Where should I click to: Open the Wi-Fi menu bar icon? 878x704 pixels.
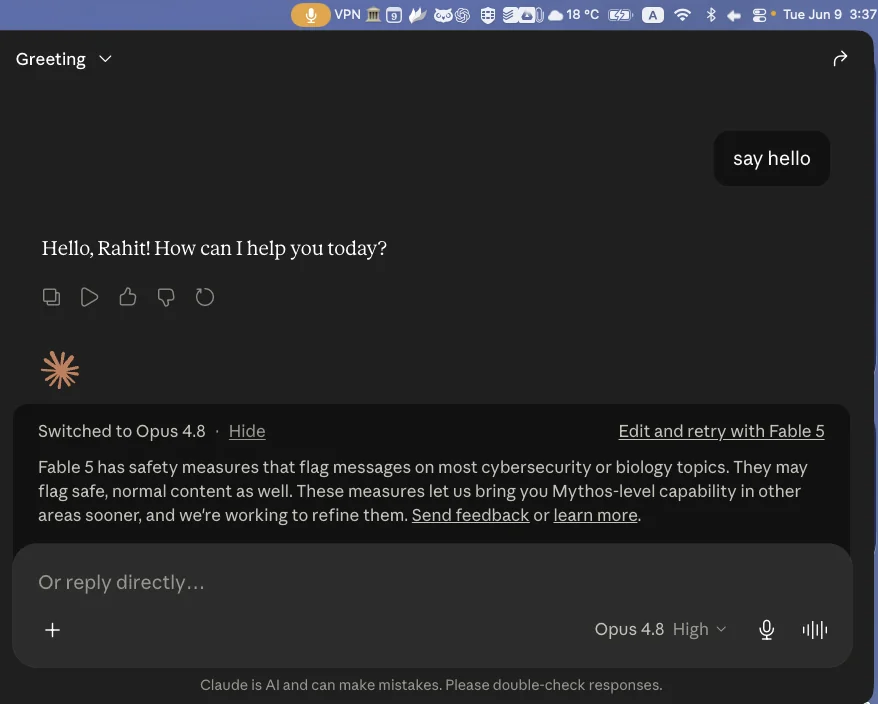682,15
